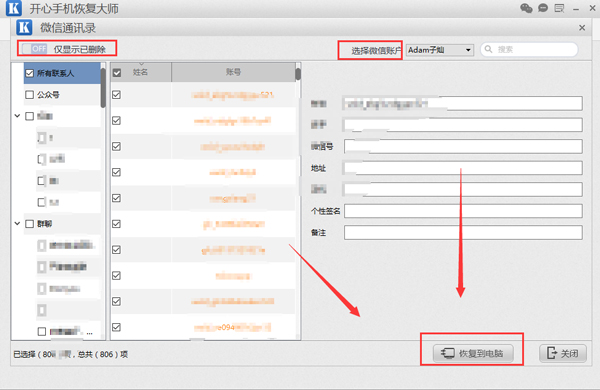
Task: Toggle the 仅显示已删除 OFF switch
Action: (x=34, y=49)
